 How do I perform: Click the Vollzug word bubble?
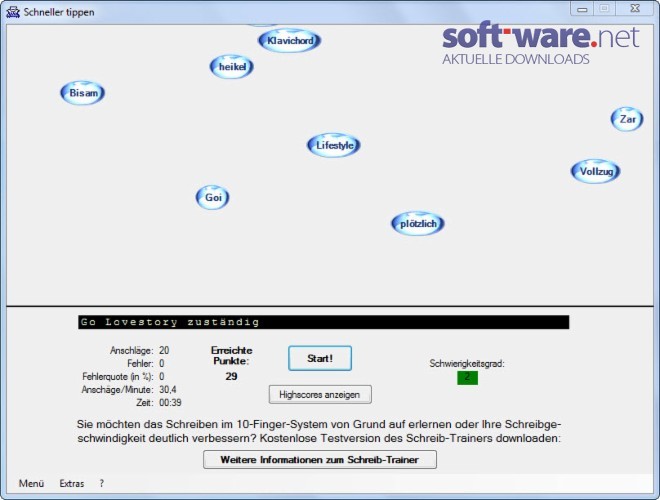(596, 171)
